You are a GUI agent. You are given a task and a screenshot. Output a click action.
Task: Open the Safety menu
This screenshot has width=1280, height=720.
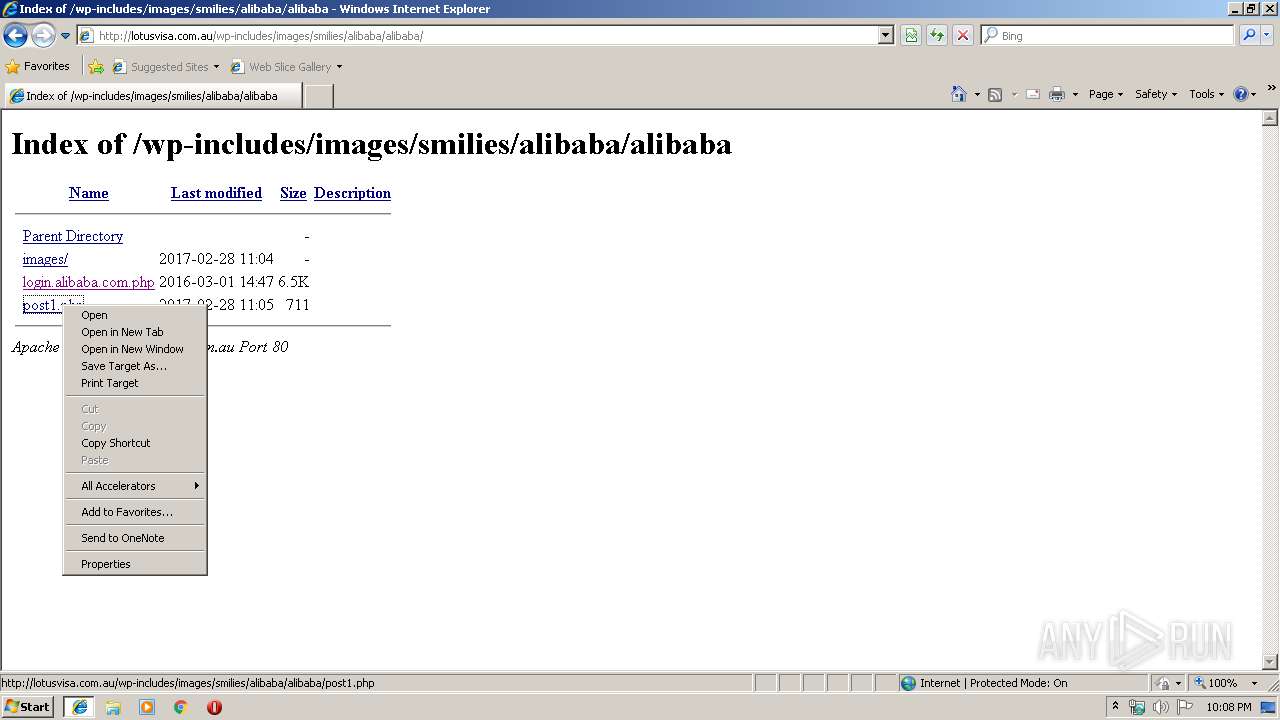tap(1156, 94)
